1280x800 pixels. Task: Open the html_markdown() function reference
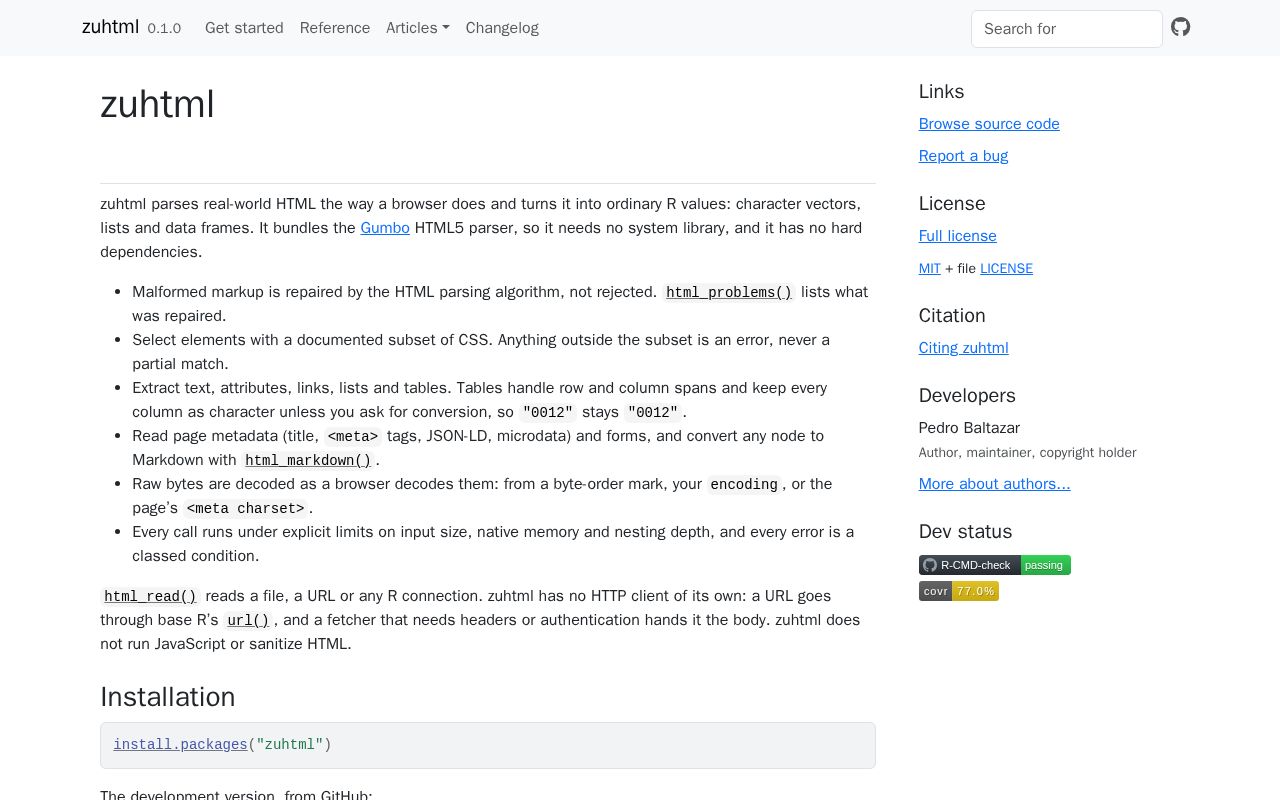pyautogui.click(x=308, y=460)
